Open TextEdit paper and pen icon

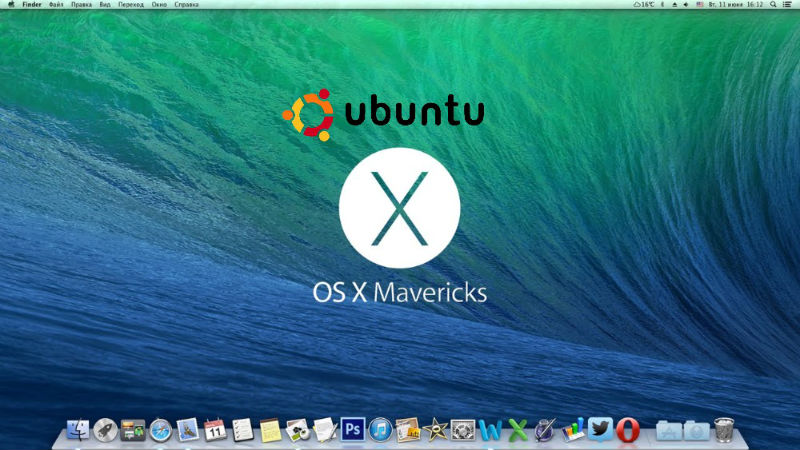[325, 430]
